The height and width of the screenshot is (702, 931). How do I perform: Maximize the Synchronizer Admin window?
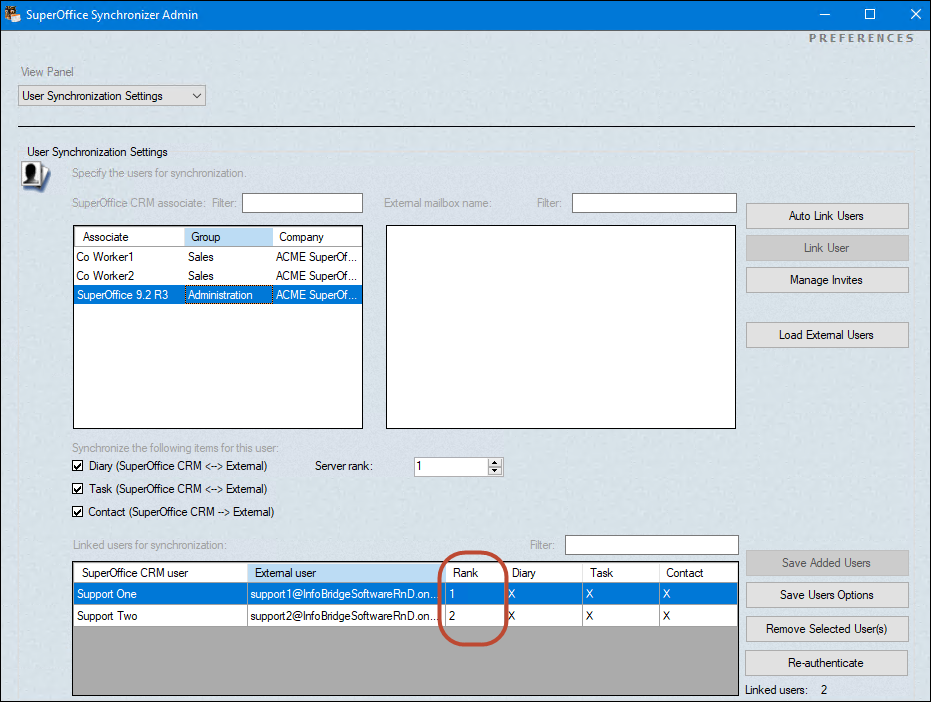(870, 14)
